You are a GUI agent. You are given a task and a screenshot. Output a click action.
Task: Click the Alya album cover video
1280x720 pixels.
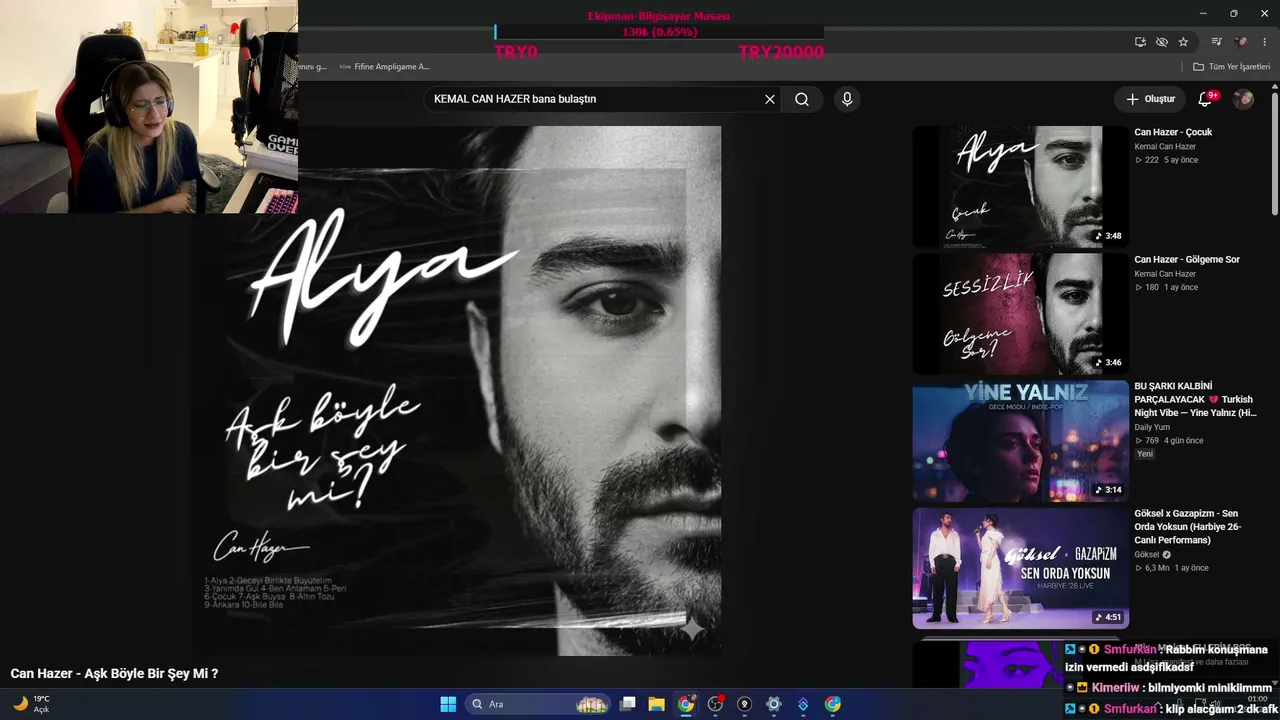click(457, 391)
